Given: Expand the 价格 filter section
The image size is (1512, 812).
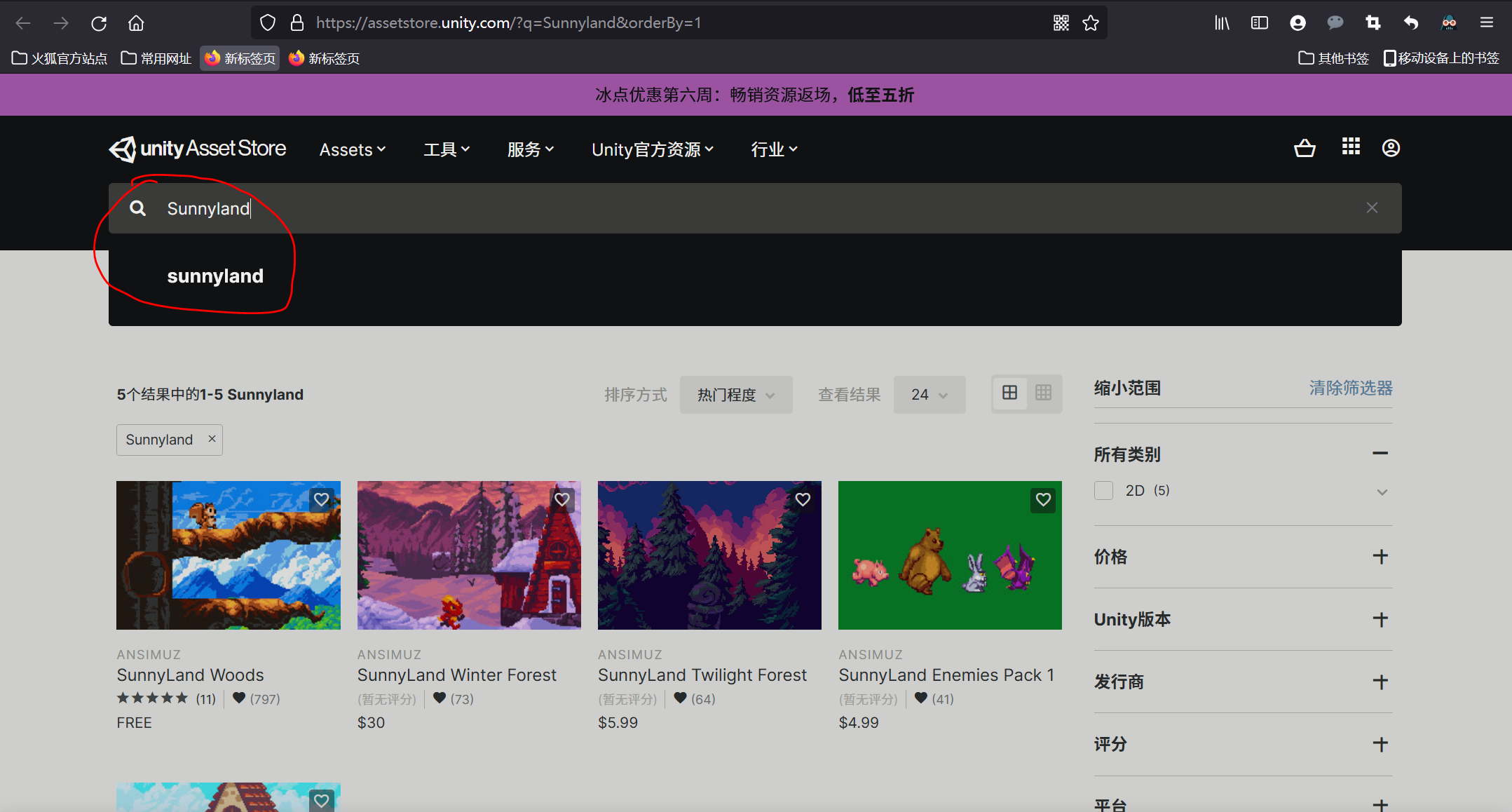Looking at the screenshot, I should tap(1380, 556).
